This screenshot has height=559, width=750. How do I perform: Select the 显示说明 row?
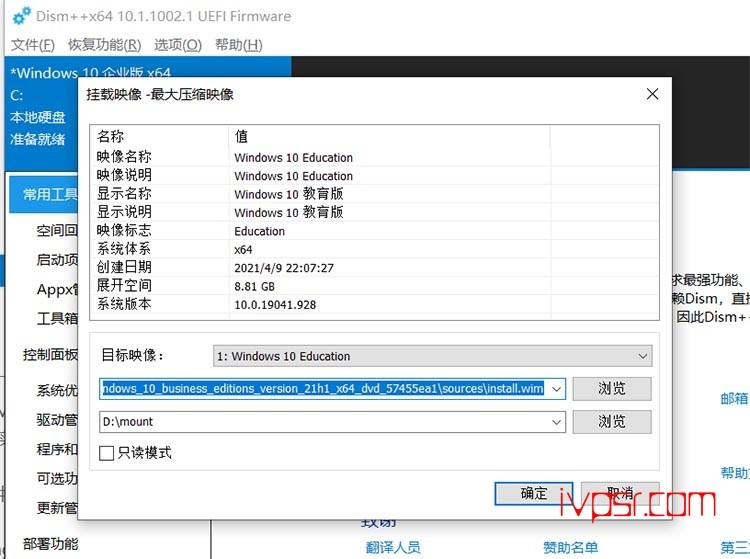pyautogui.click(x=374, y=212)
